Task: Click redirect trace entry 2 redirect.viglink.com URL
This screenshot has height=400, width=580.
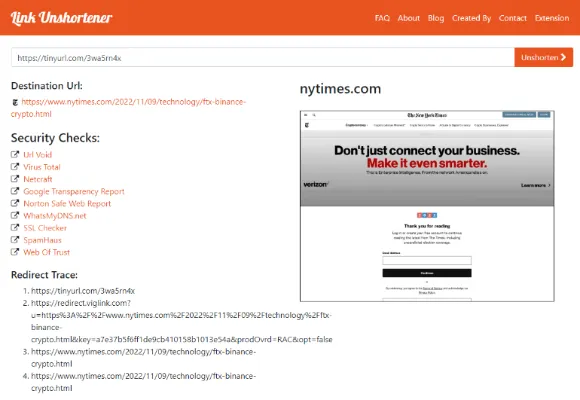Action: (x=182, y=321)
